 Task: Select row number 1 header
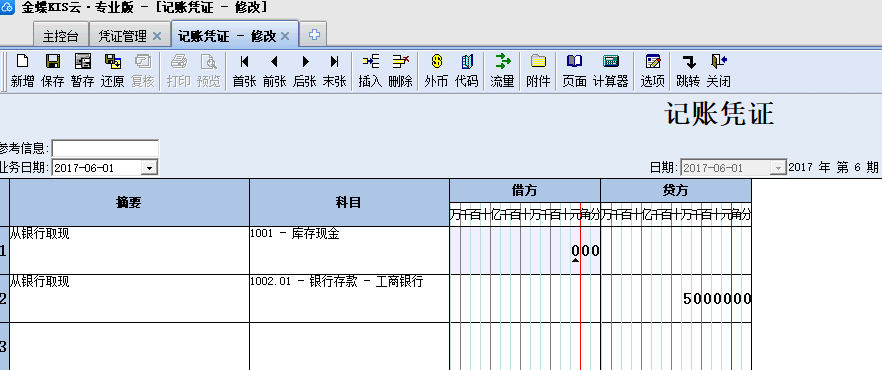click(x=4, y=250)
